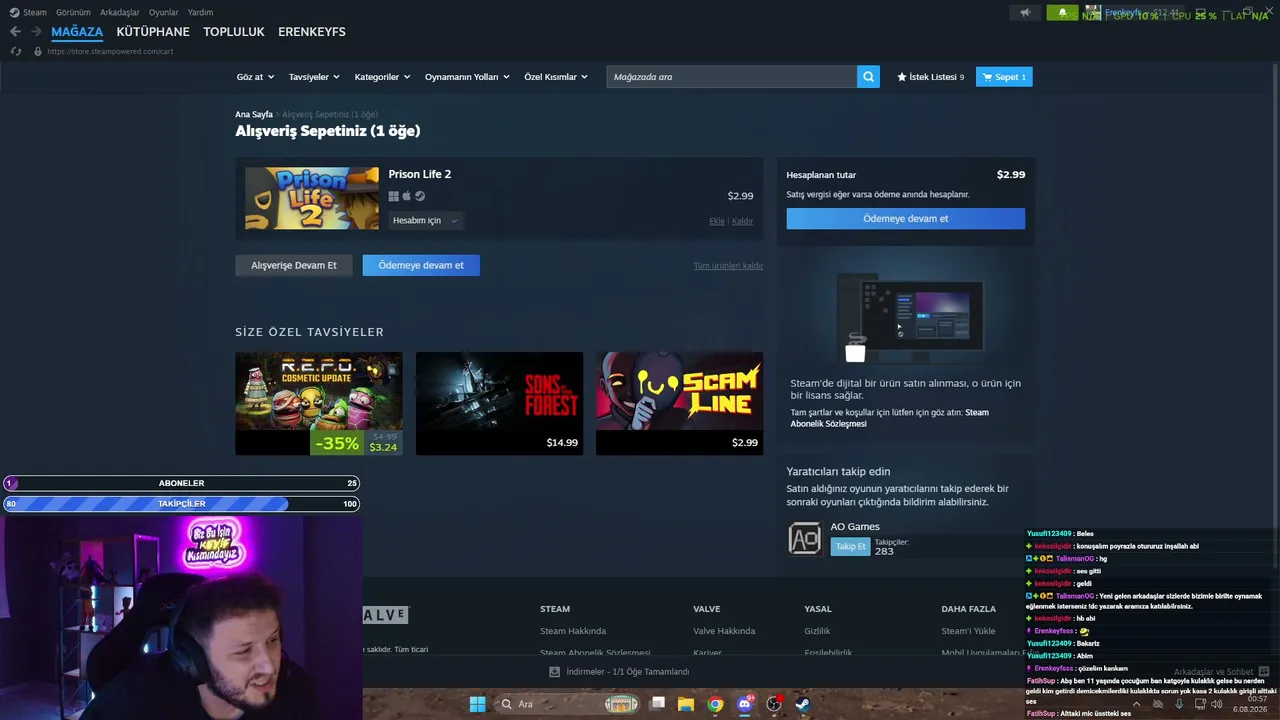
Task: Open the Prison Life 2 cart thumbnail
Action: click(x=312, y=198)
